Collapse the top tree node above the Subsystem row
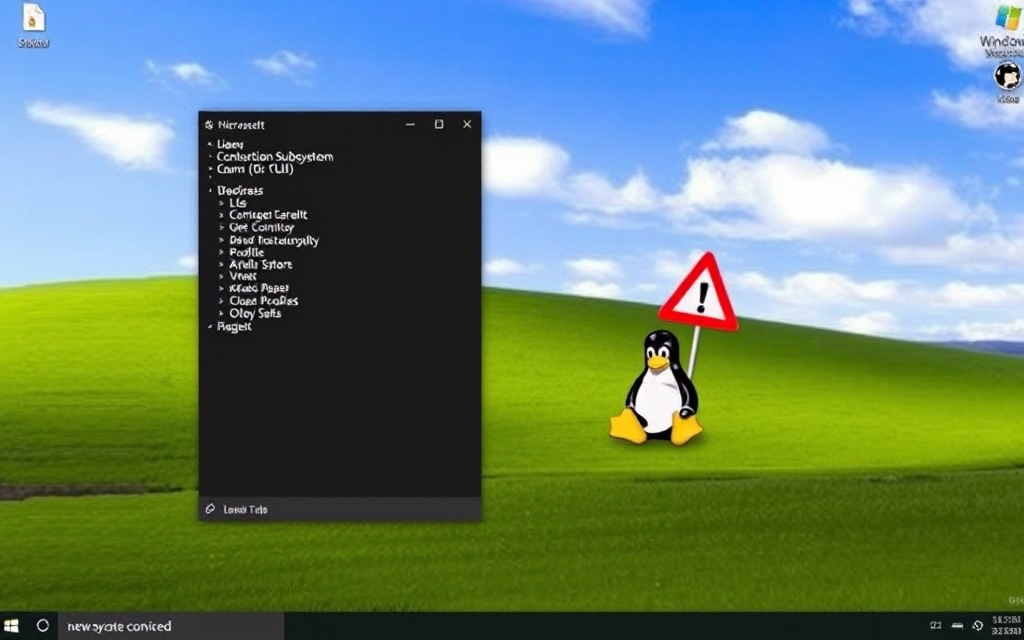The height and width of the screenshot is (640, 1024). coord(209,144)
